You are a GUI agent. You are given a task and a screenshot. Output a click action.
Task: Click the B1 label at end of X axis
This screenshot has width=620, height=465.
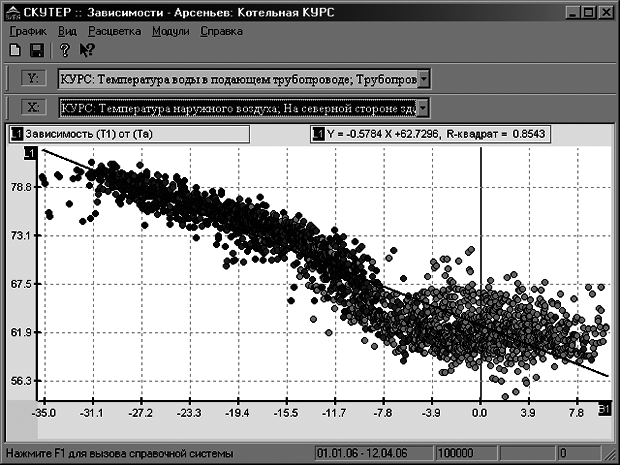605,409
